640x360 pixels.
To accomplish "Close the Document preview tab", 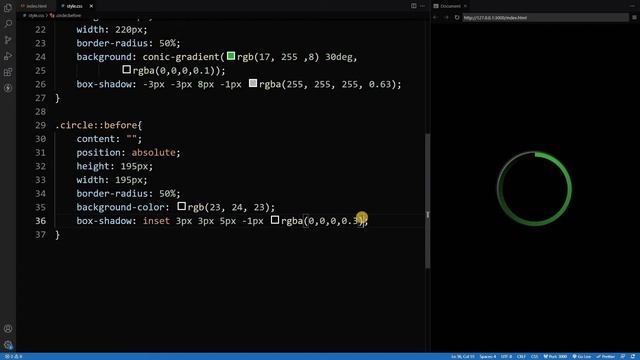I will [x=465, y=6].
